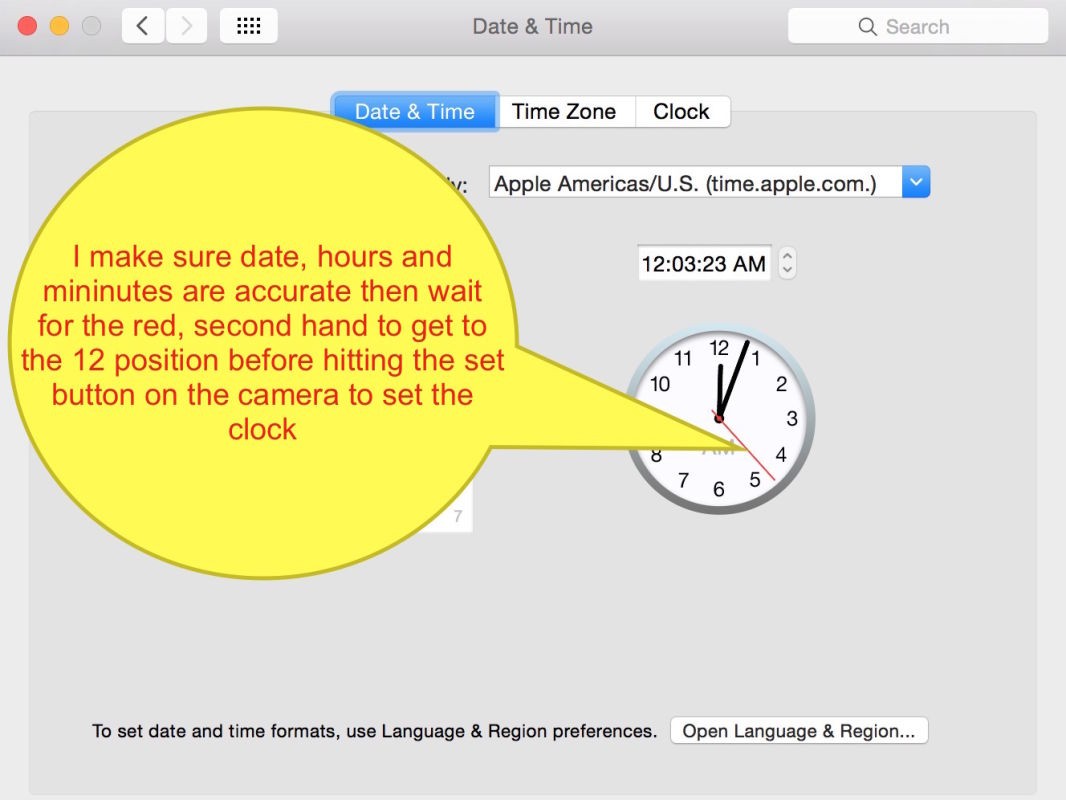Select the Date & Time tab
The image size is (1066, 800).
coord(415,111)
